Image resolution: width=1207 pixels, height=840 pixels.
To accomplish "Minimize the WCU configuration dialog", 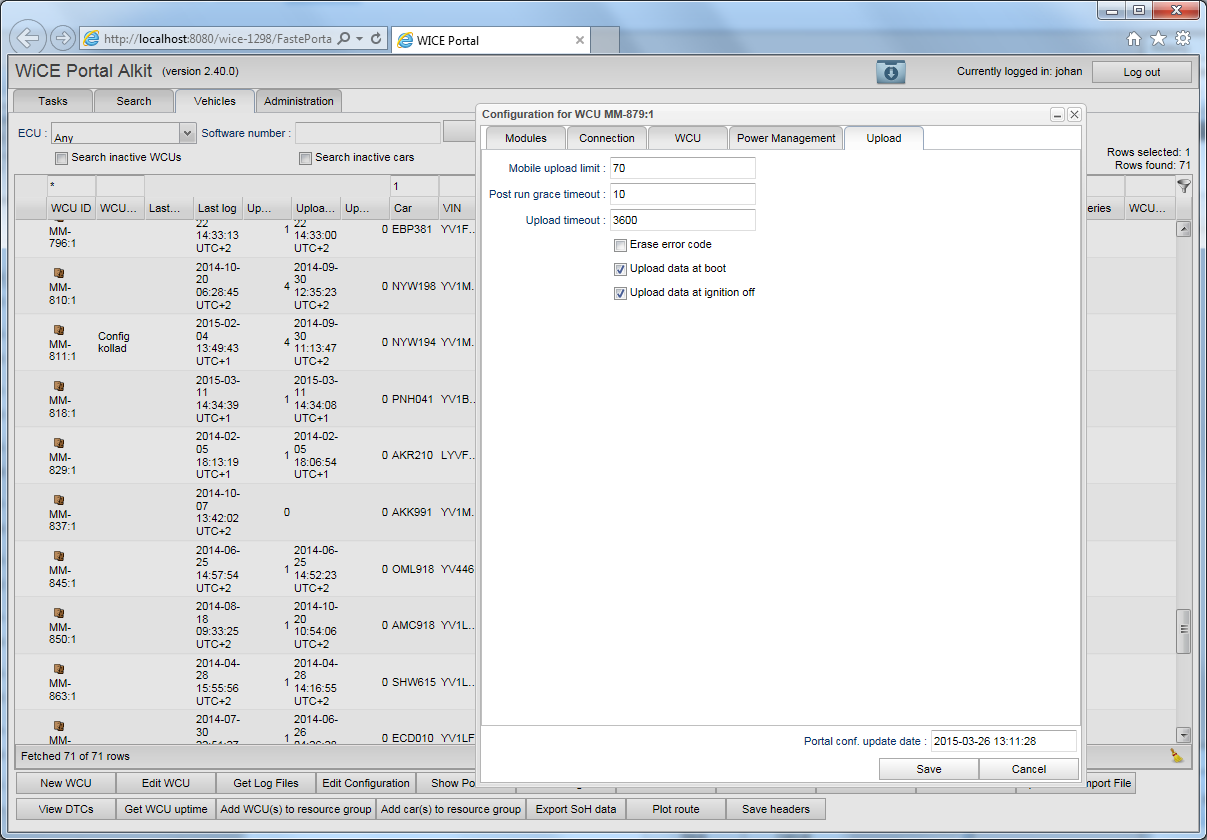I will click(x=1057, y=115).
